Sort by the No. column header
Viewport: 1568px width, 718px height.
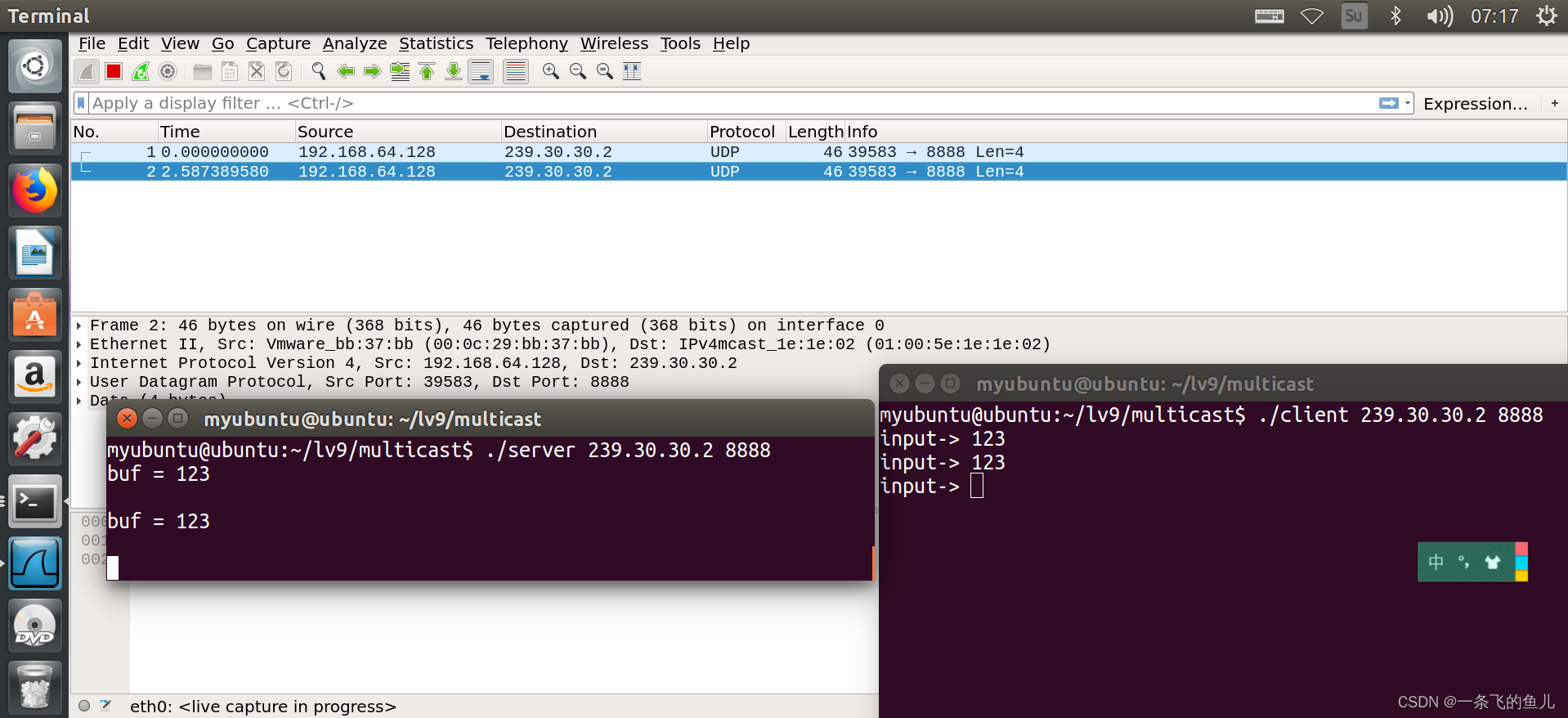[x=114, y=132]
